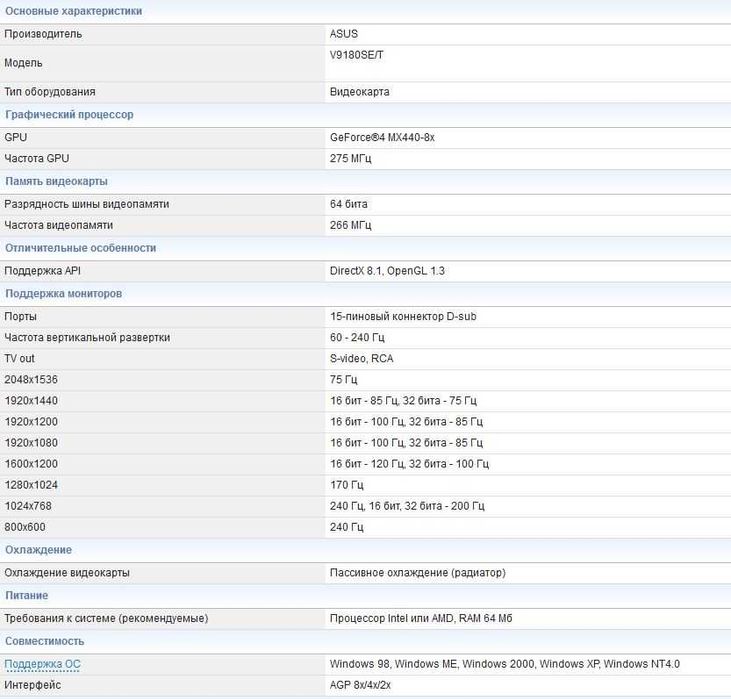Select the Частота GPU row label
This screenshot has height=699, width=731.
point(37,158)
